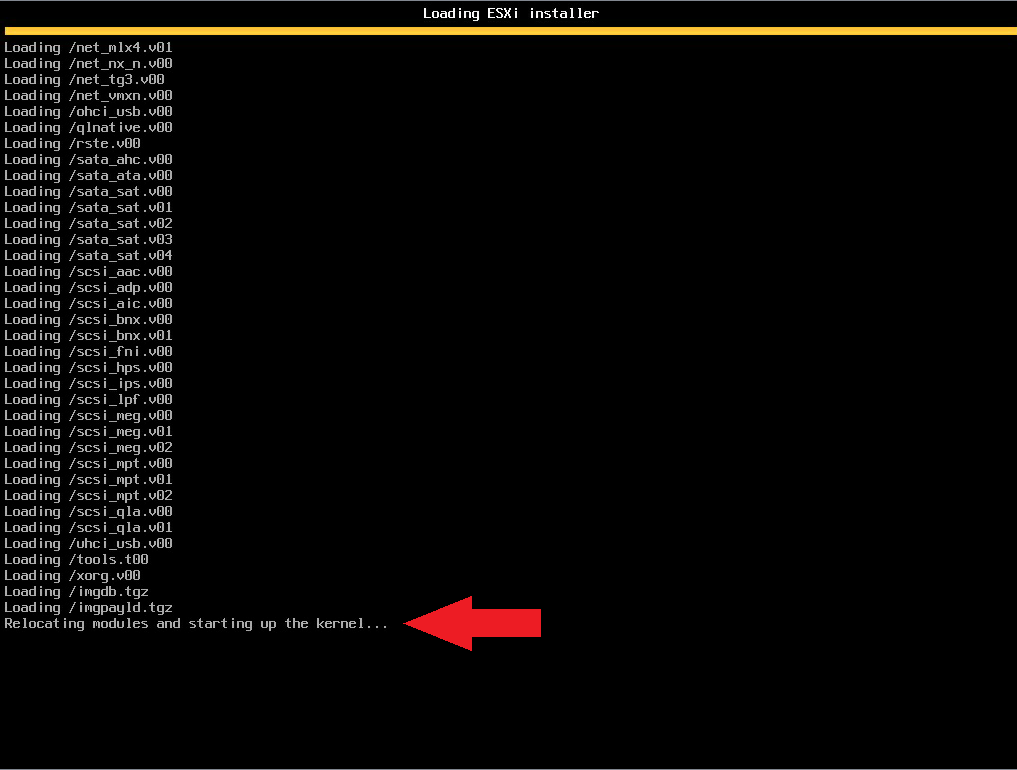Select the line 'Loading /ohci_usb.v00'

coord(88,112)
